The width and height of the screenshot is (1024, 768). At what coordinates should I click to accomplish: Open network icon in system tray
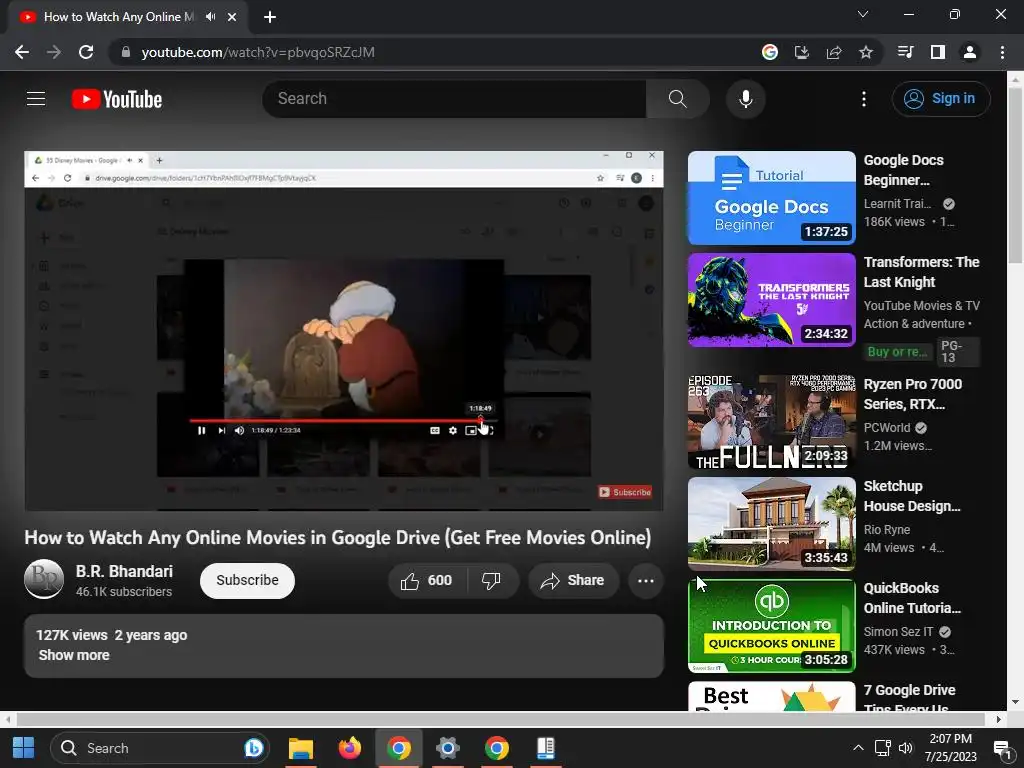882,748
